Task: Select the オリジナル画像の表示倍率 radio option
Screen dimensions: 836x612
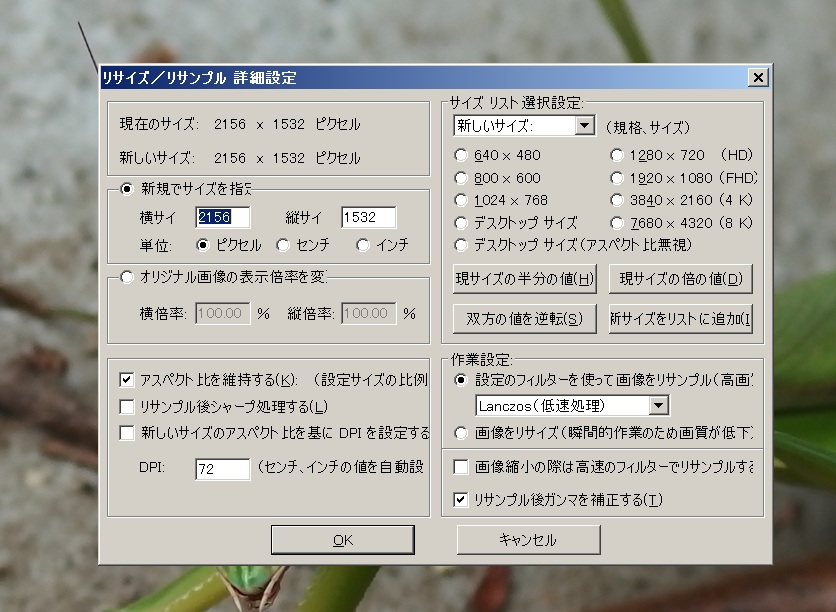Action: click(x=127, y=278)
